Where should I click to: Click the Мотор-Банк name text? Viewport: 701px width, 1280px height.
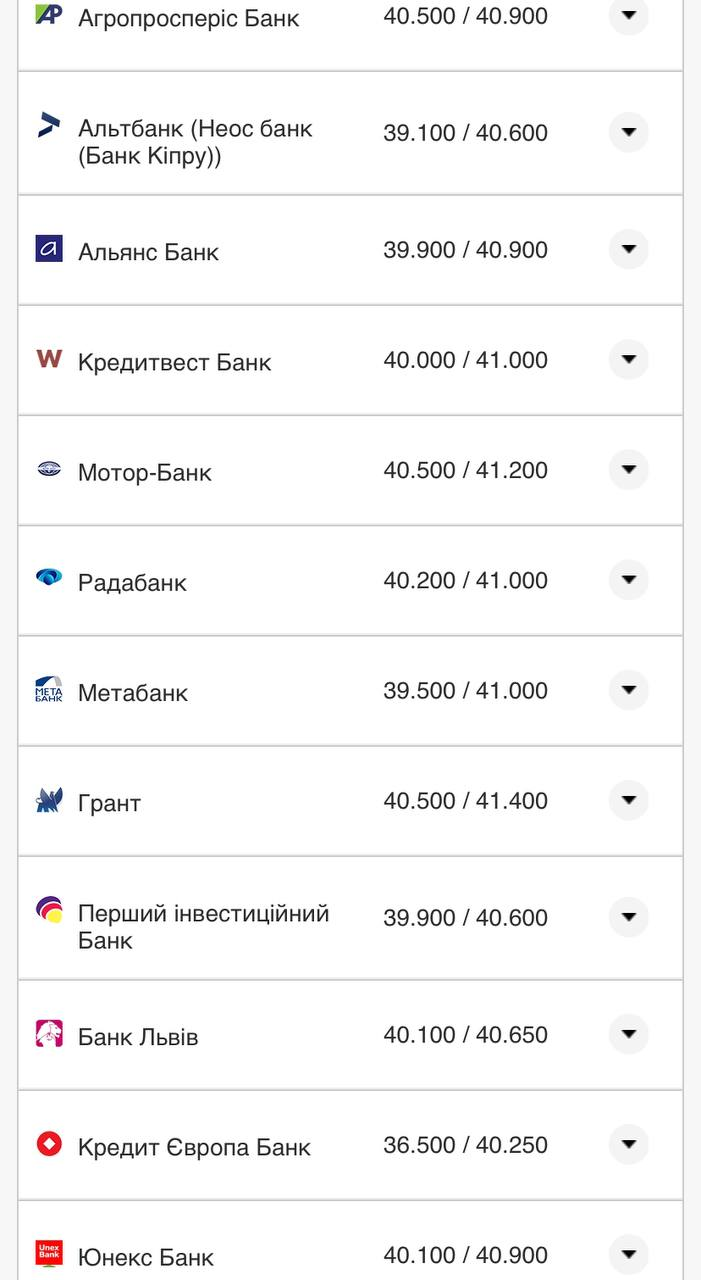point(145,472)
